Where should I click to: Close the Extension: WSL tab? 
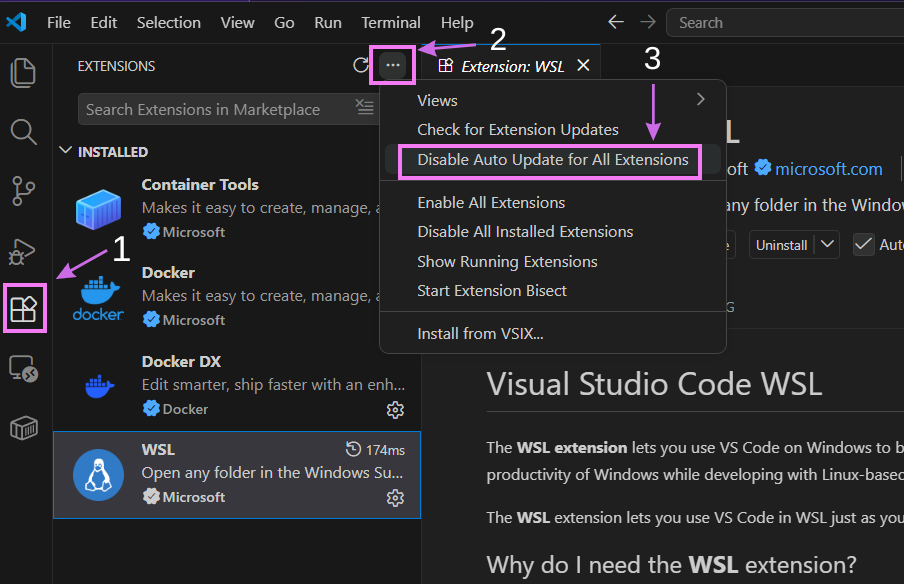583,65
